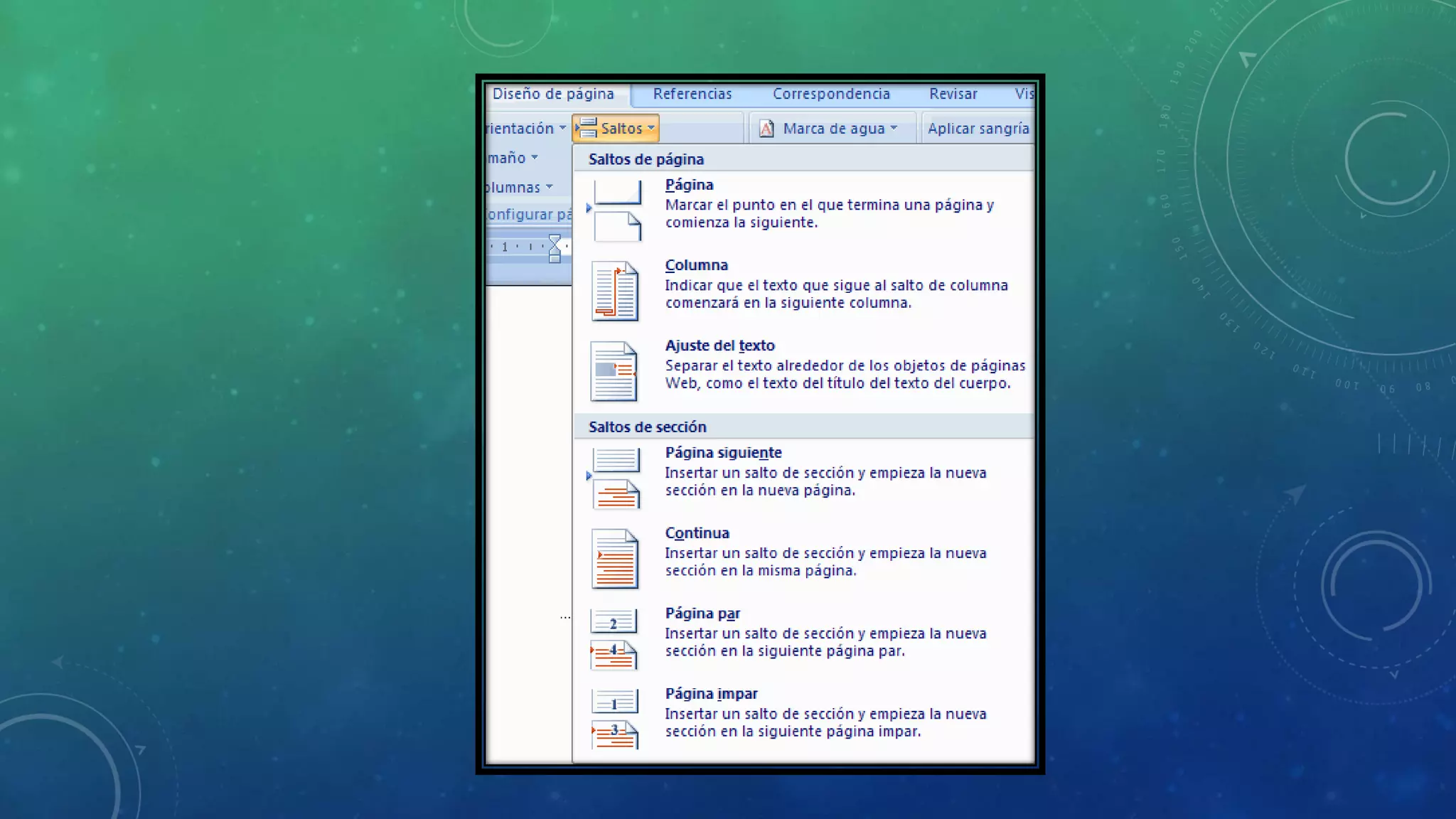This screenshot has width=1456, height=819.
Task: Expand the Saltos dropdown arrow
Action: coord(651,128)
